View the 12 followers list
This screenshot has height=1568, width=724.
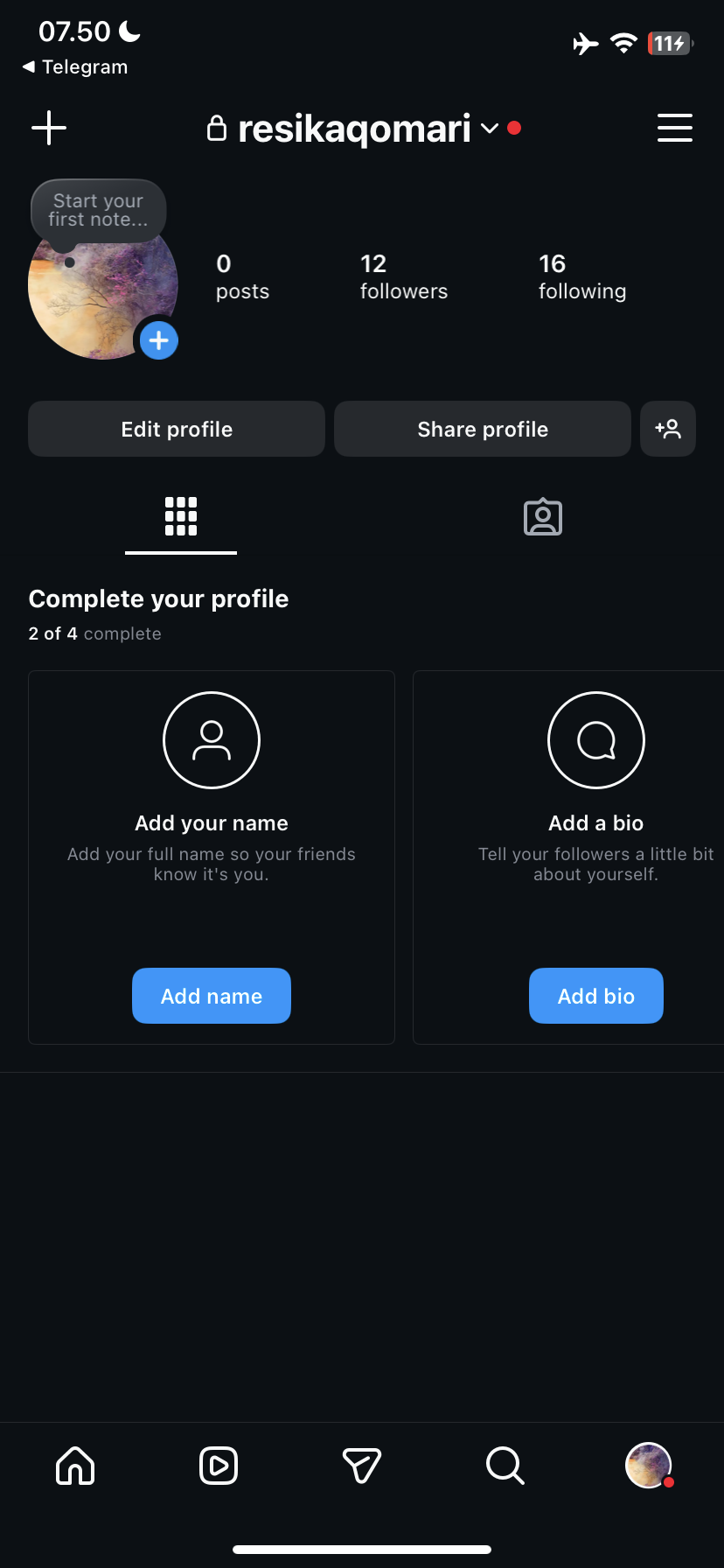404,277
